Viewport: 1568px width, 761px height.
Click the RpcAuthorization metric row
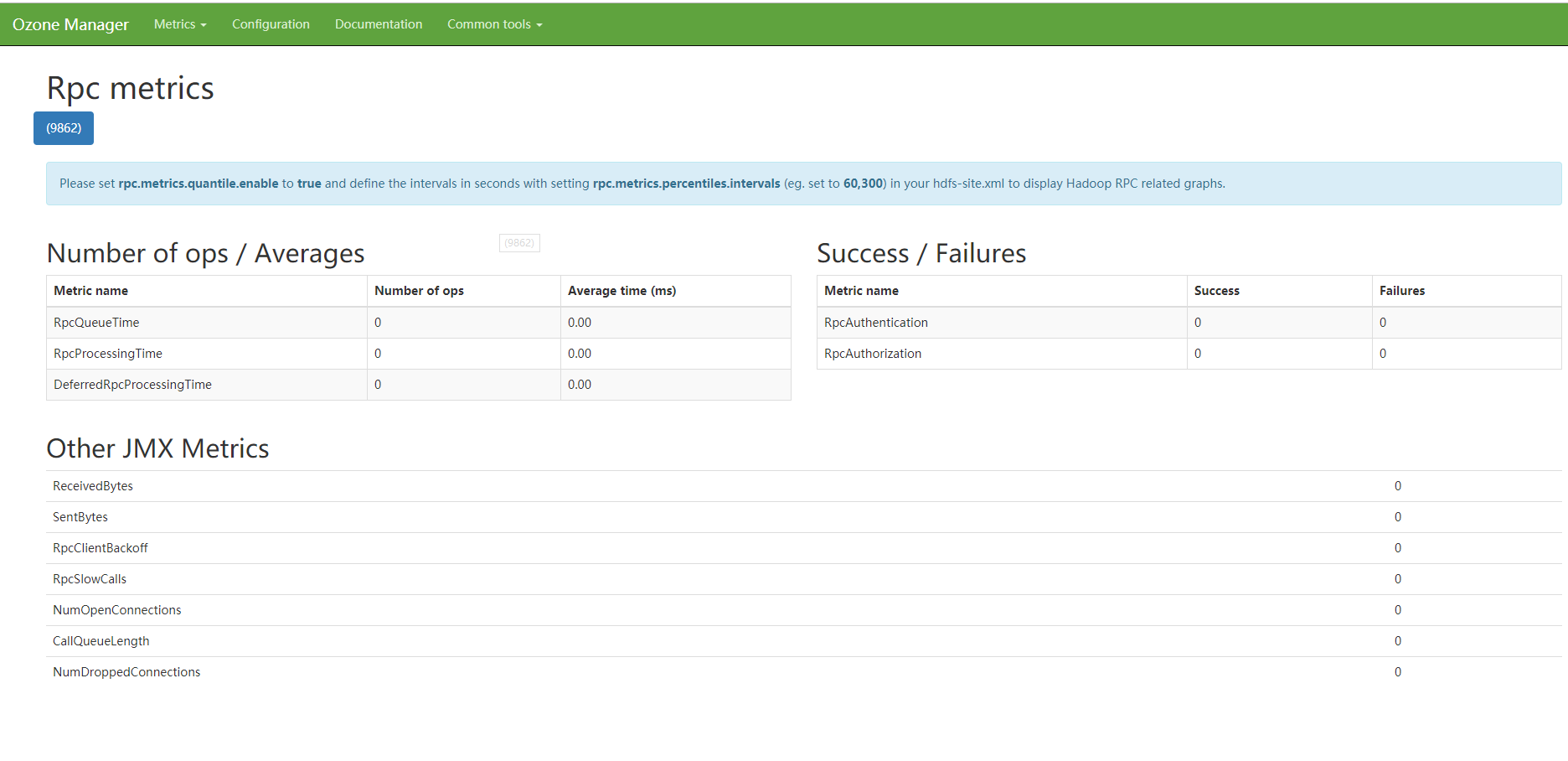pos(872,354)
